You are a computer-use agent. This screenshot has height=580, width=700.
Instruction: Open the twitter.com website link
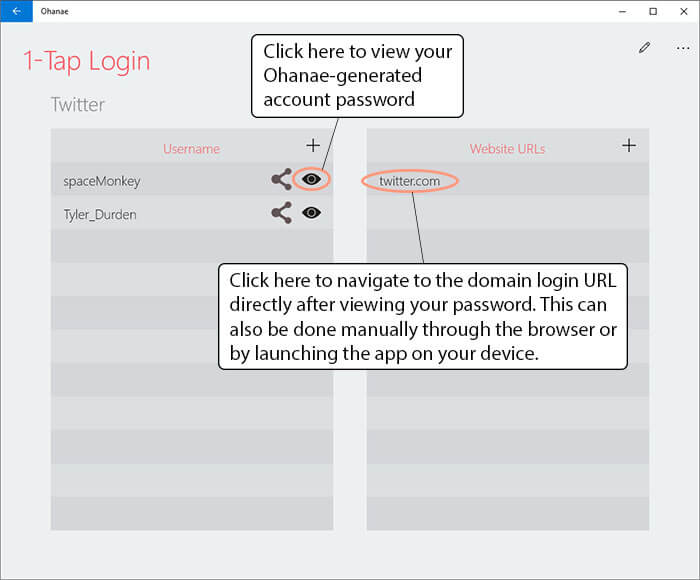409,181
